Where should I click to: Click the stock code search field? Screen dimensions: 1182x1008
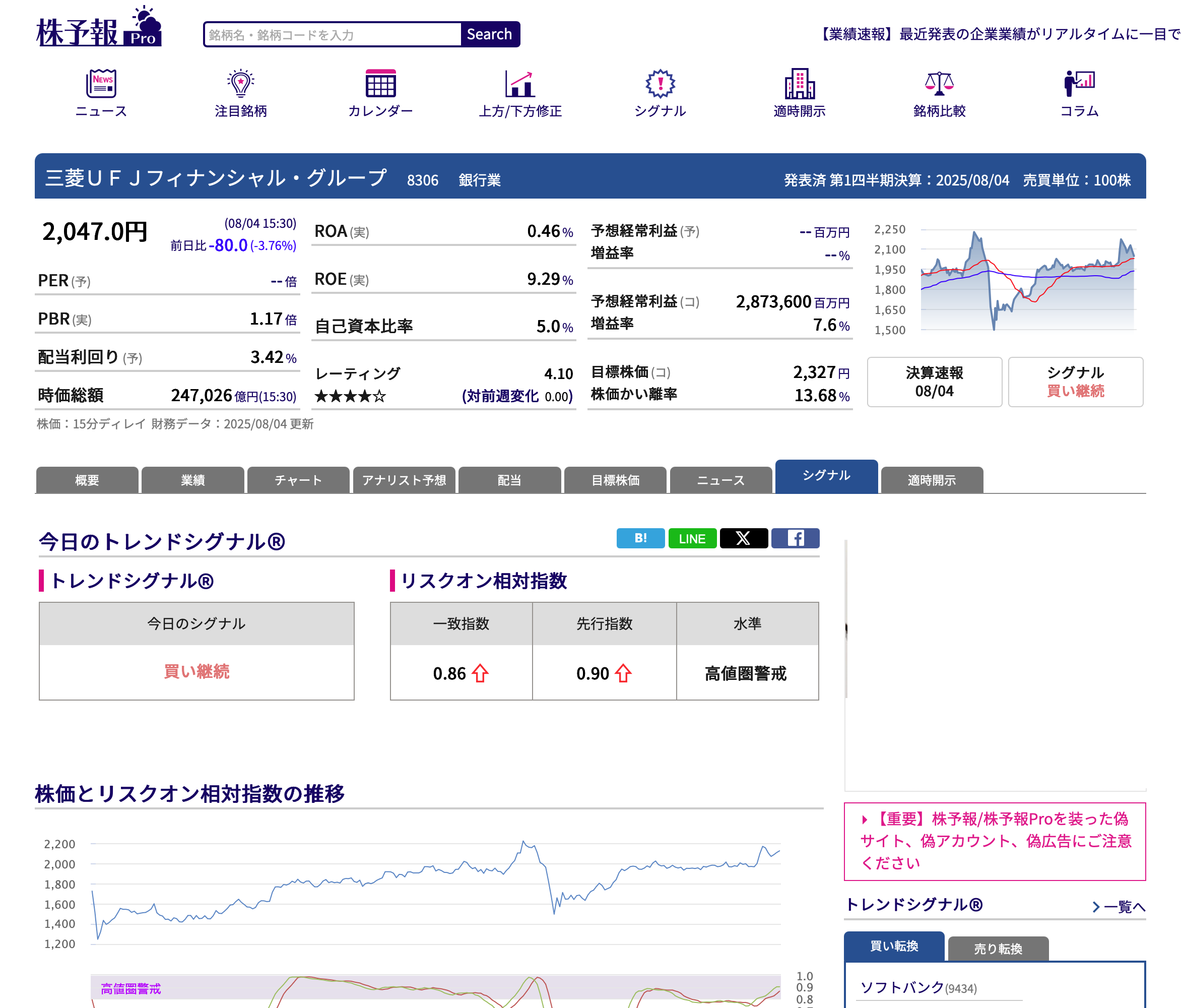(x=333, y=34)
